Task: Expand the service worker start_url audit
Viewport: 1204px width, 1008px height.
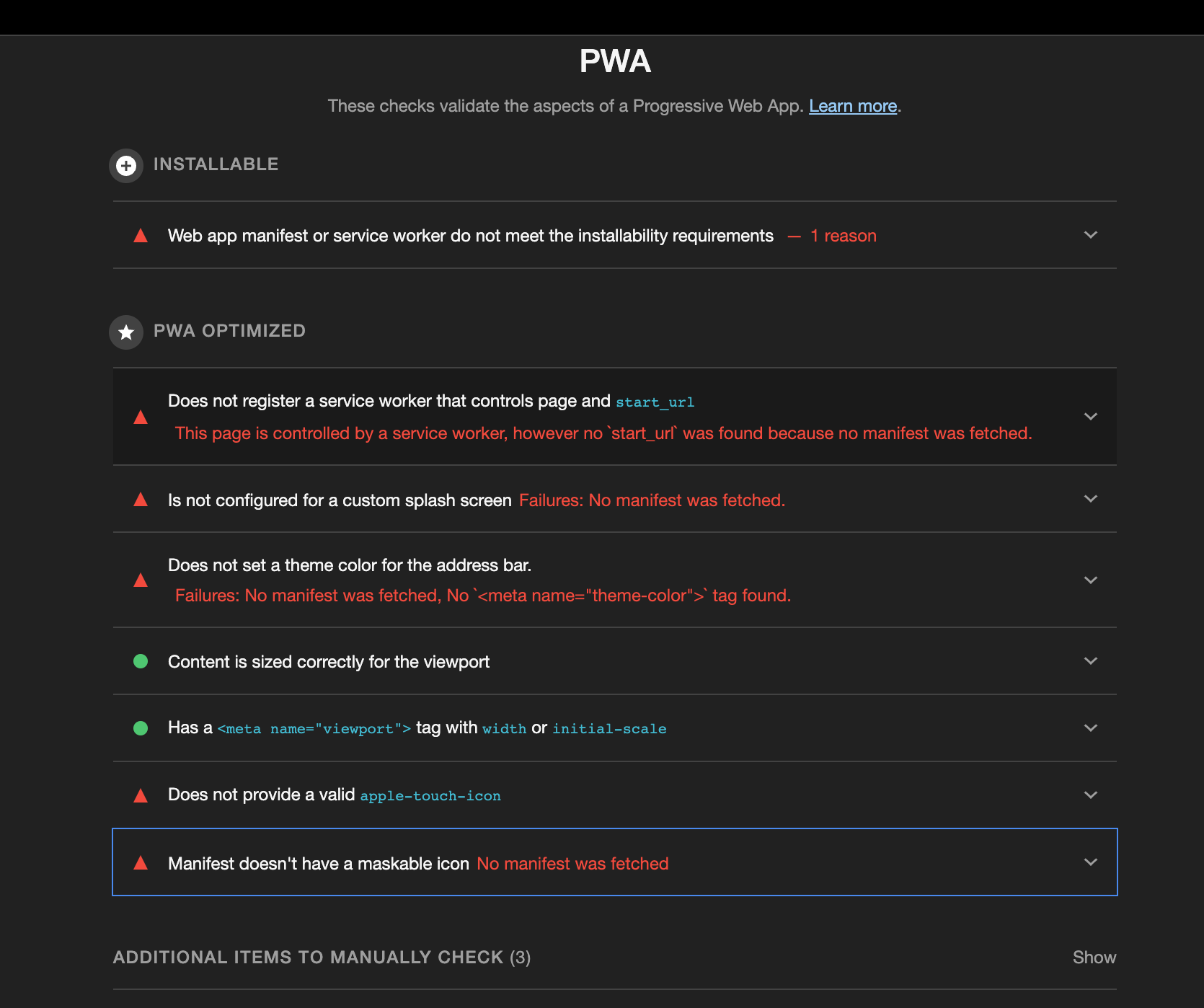Action: tap(1091, 417)
